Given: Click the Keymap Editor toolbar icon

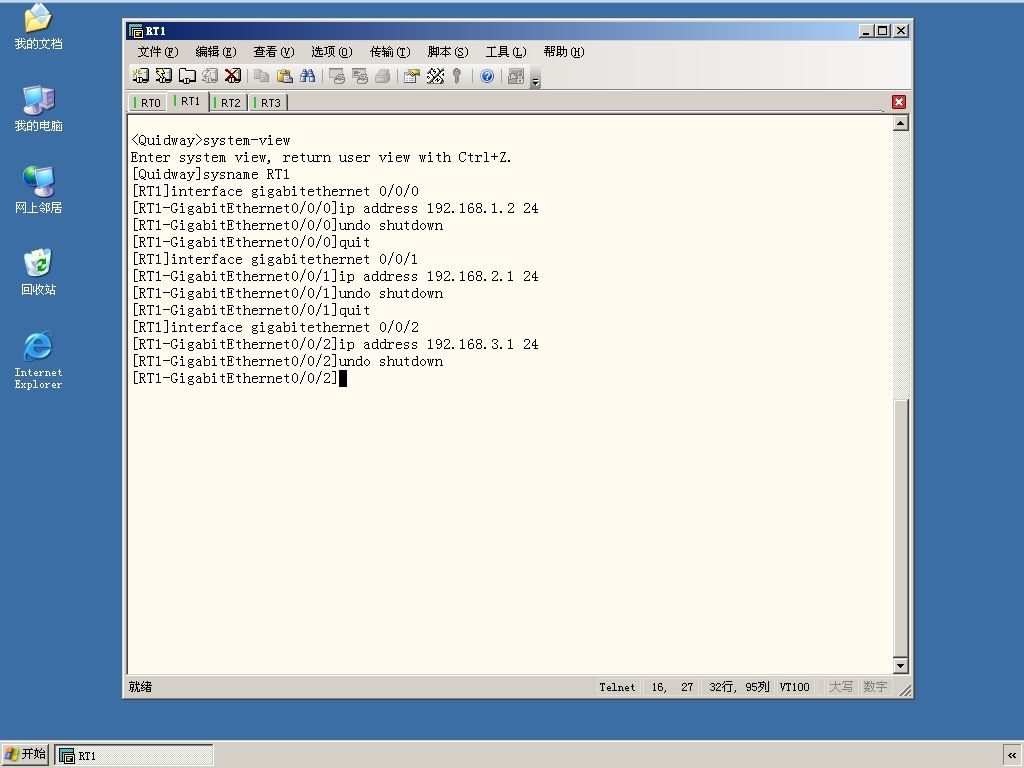Looking at the screenshot, I should [x=435, y=76].
